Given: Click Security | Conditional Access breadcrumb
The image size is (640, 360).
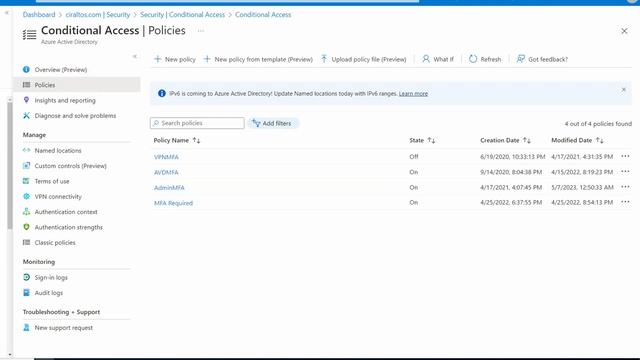Looking at the screenshot, I should click(x=182, y=15).
